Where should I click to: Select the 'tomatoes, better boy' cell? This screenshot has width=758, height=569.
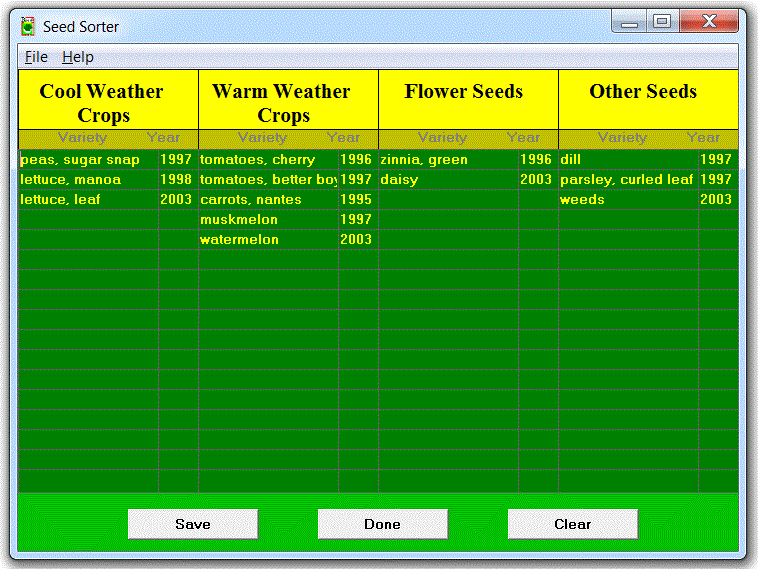tap(268, 179)
